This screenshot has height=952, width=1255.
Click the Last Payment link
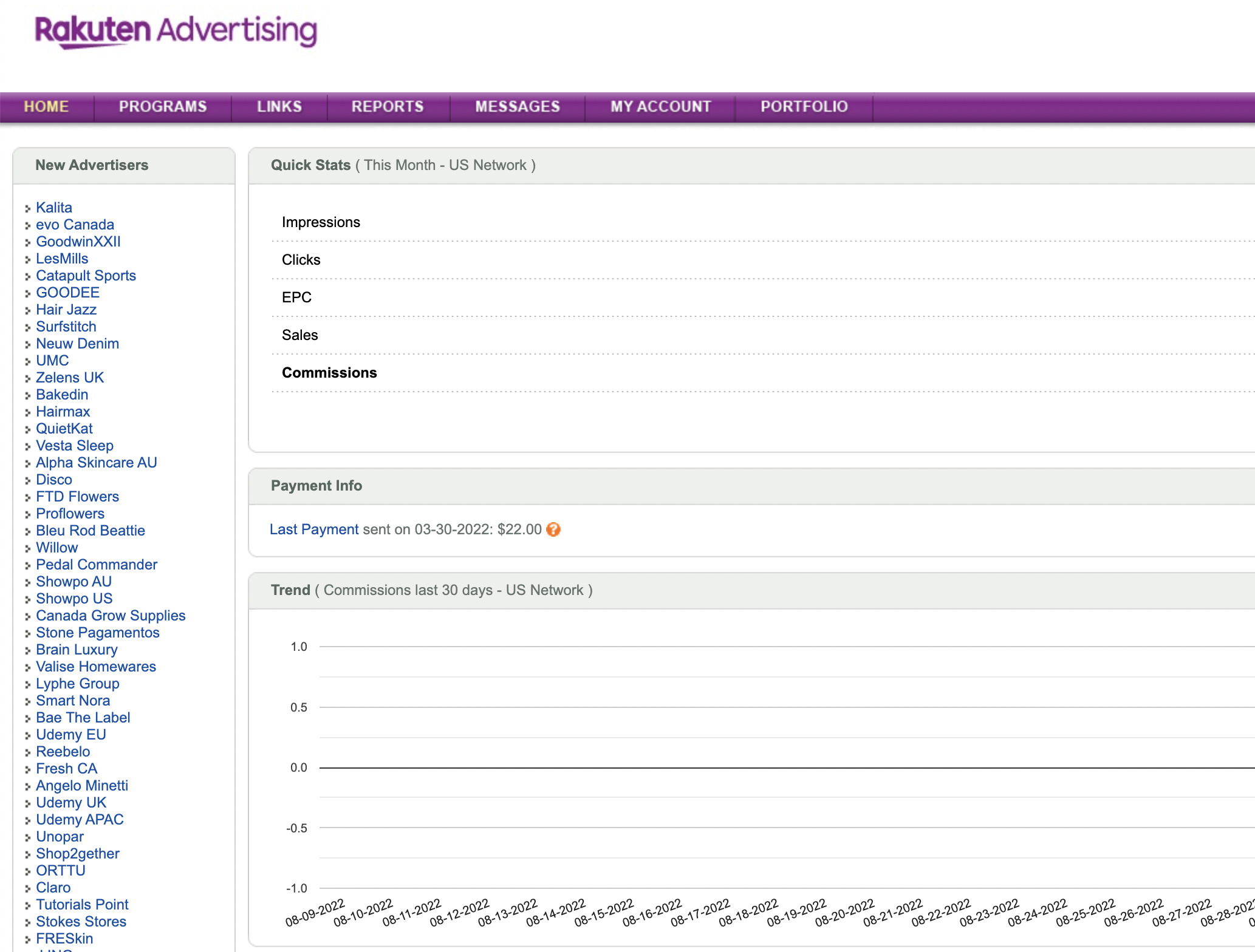point(314,529)
